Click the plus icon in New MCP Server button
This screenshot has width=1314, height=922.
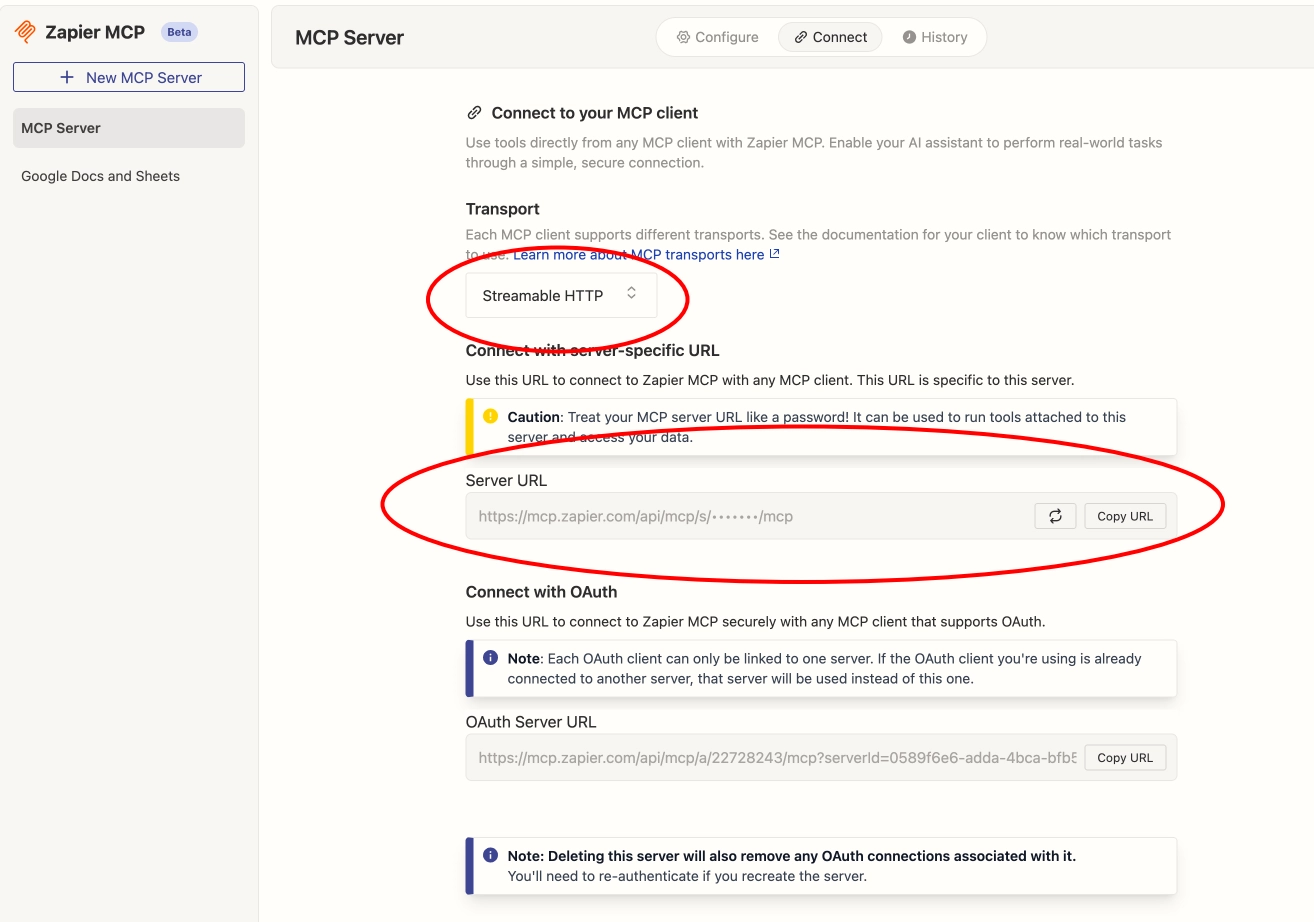67,77
